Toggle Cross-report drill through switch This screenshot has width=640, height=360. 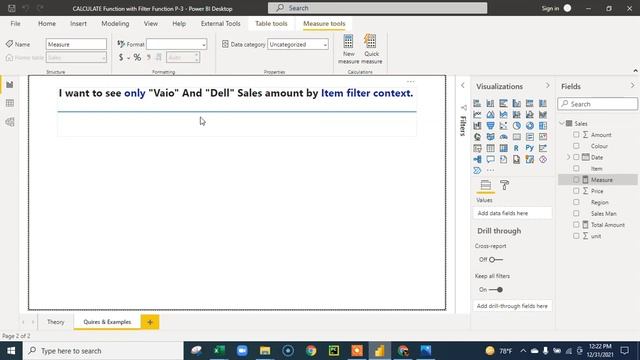click(x=496, y=260)
